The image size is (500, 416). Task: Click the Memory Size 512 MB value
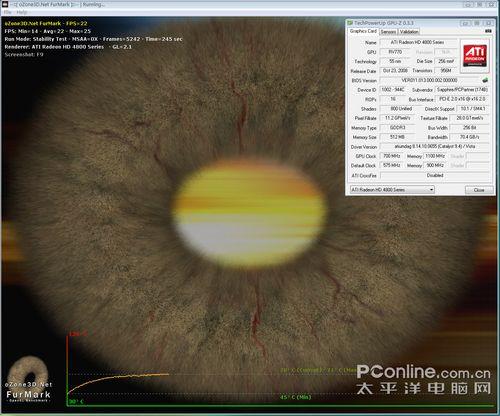click(398, 137)
